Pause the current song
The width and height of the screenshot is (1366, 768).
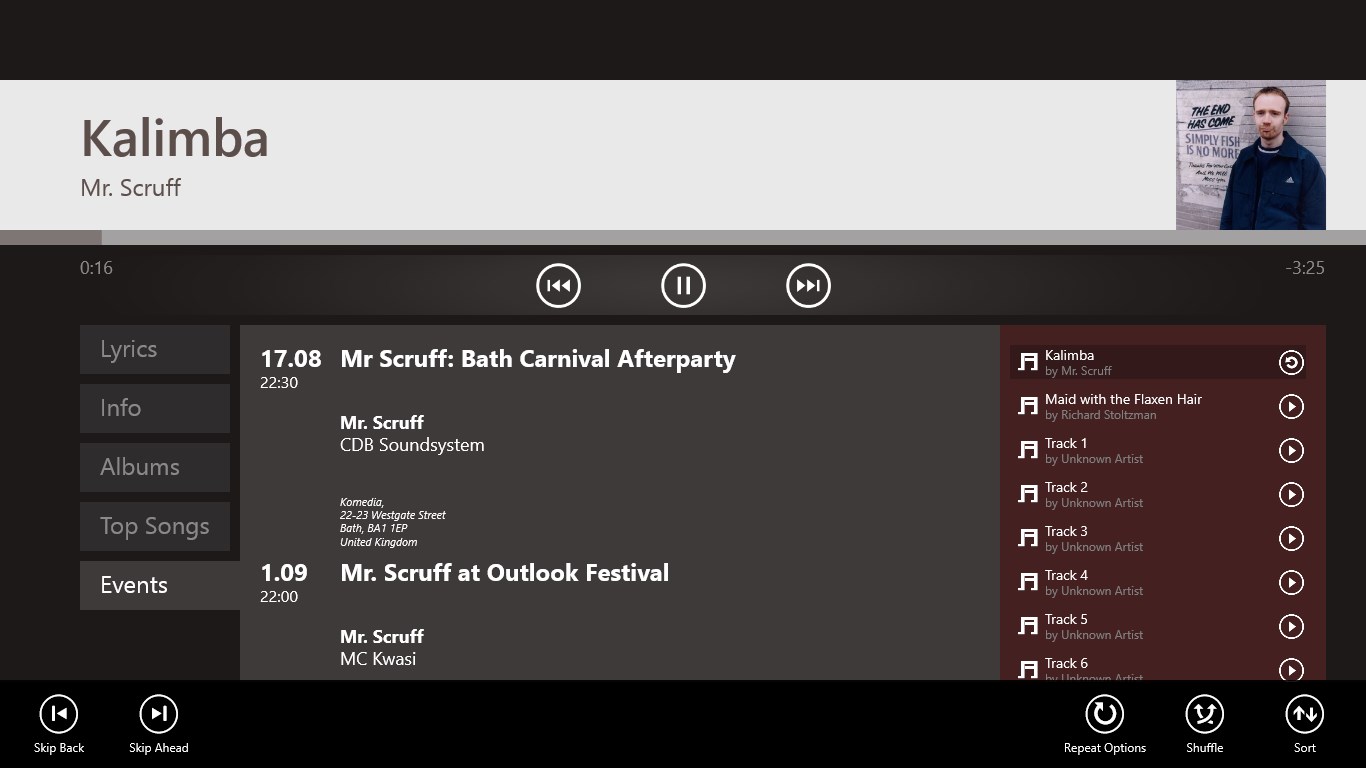[683, 286]
